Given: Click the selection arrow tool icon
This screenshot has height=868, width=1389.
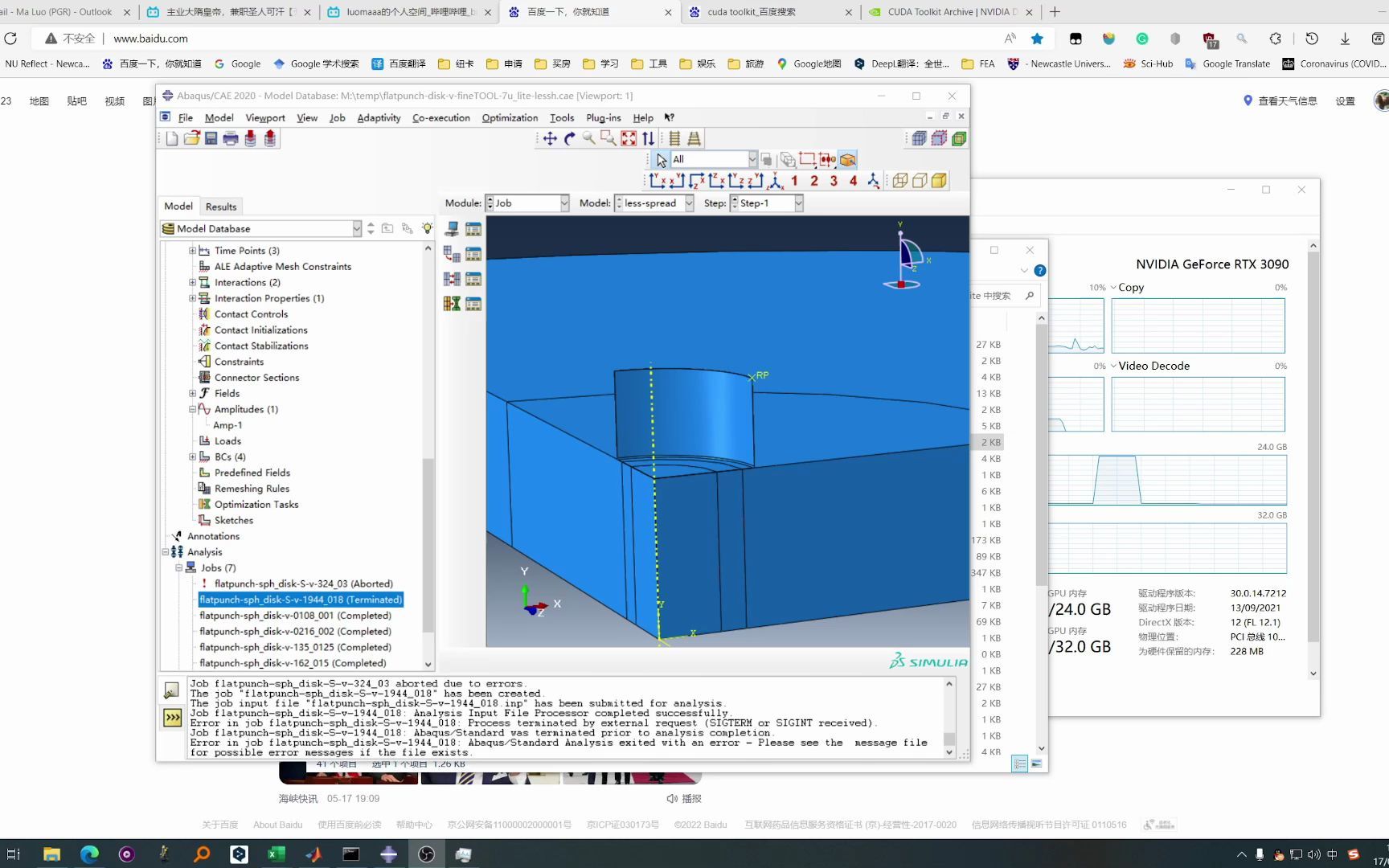Looking at the screenshot, I should (x=661, y=159).
